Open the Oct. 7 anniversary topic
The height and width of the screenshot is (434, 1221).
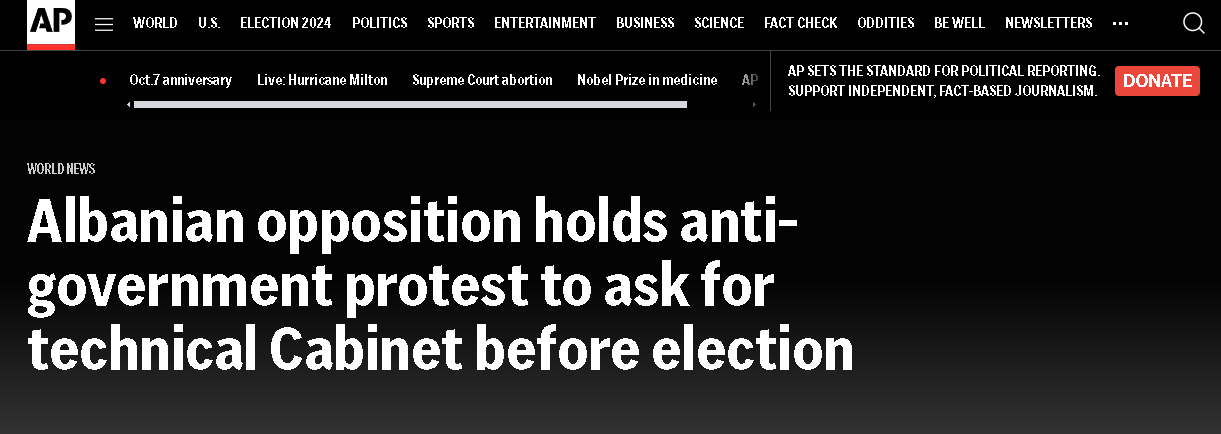(180, 80)
